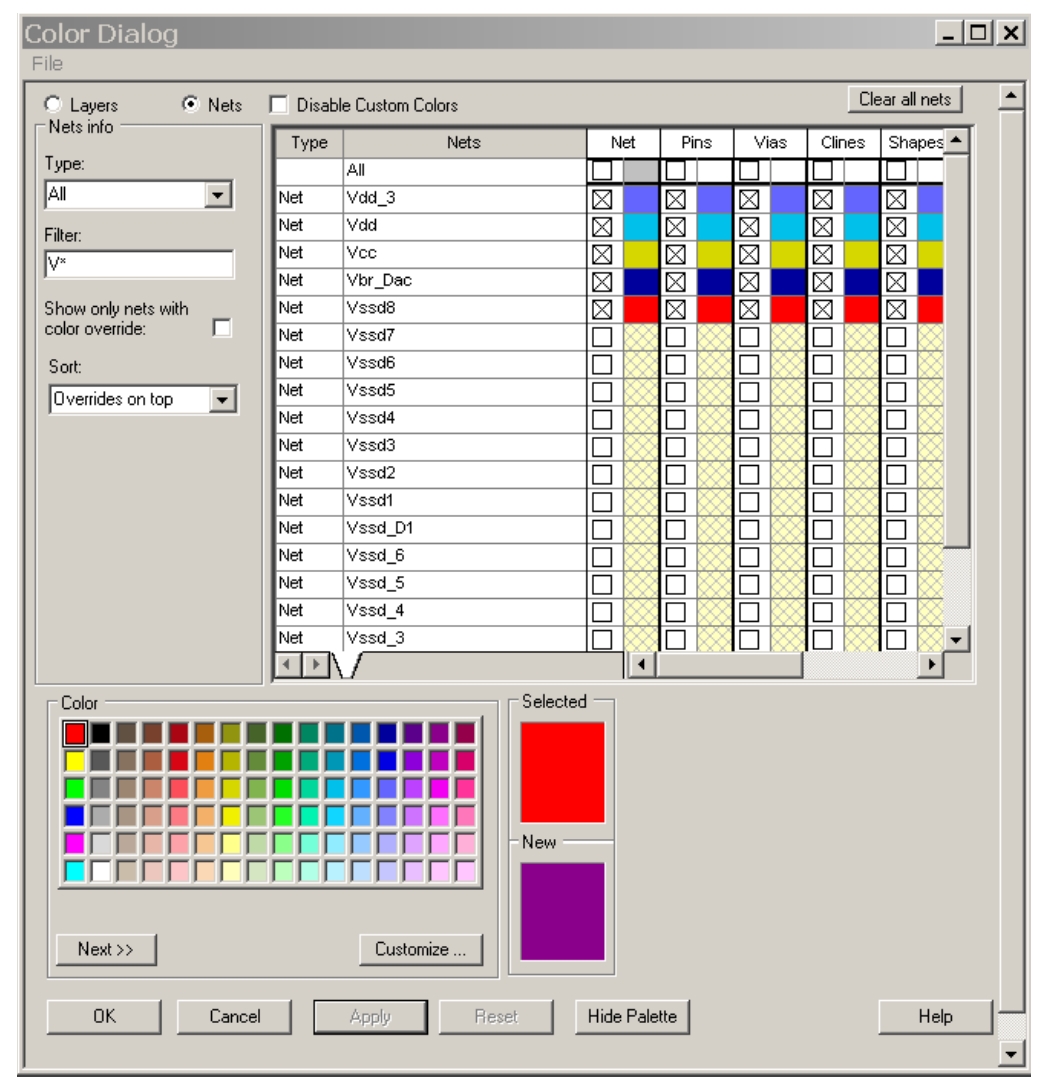This screenshot has width=1043, height=1088.
Task: Click the red Net color cell for Vssd8
Action: (x=640, y=309)
